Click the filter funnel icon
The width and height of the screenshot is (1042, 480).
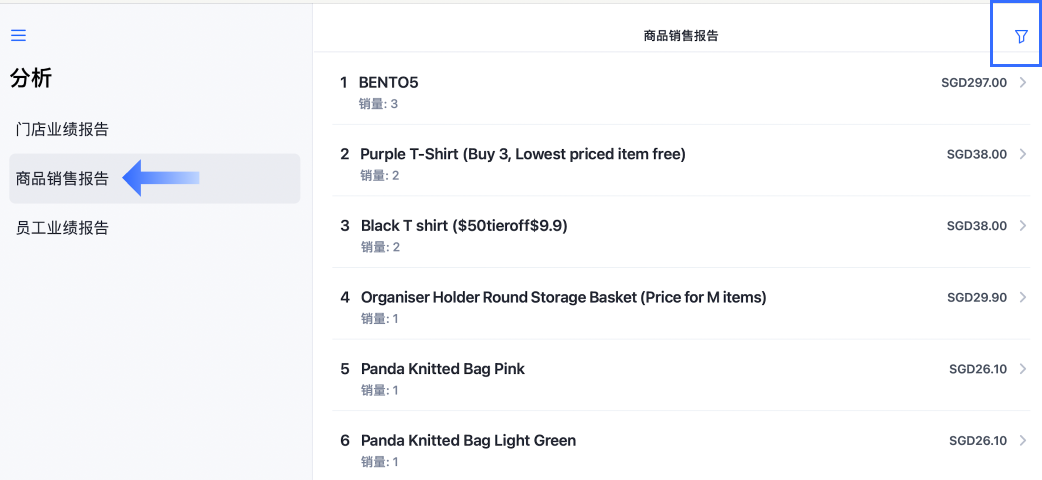click(x=1021, y=37)
